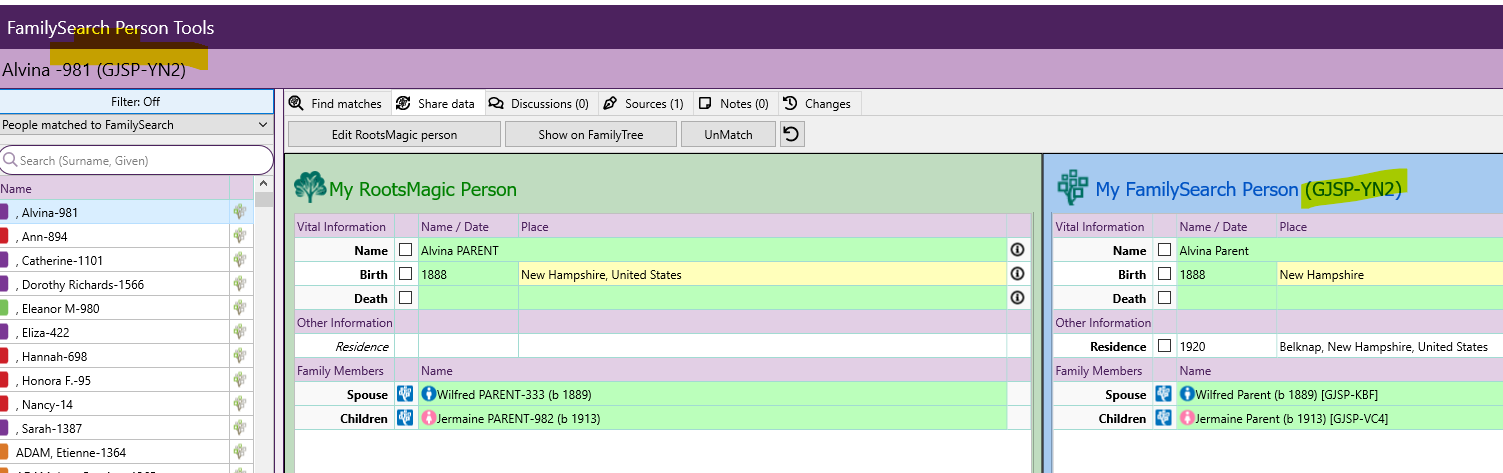Click FamilySearch tree icon next to Ann-894
Screen dimensions: 1503x473
pyautogui.click(x=240, y=236)
